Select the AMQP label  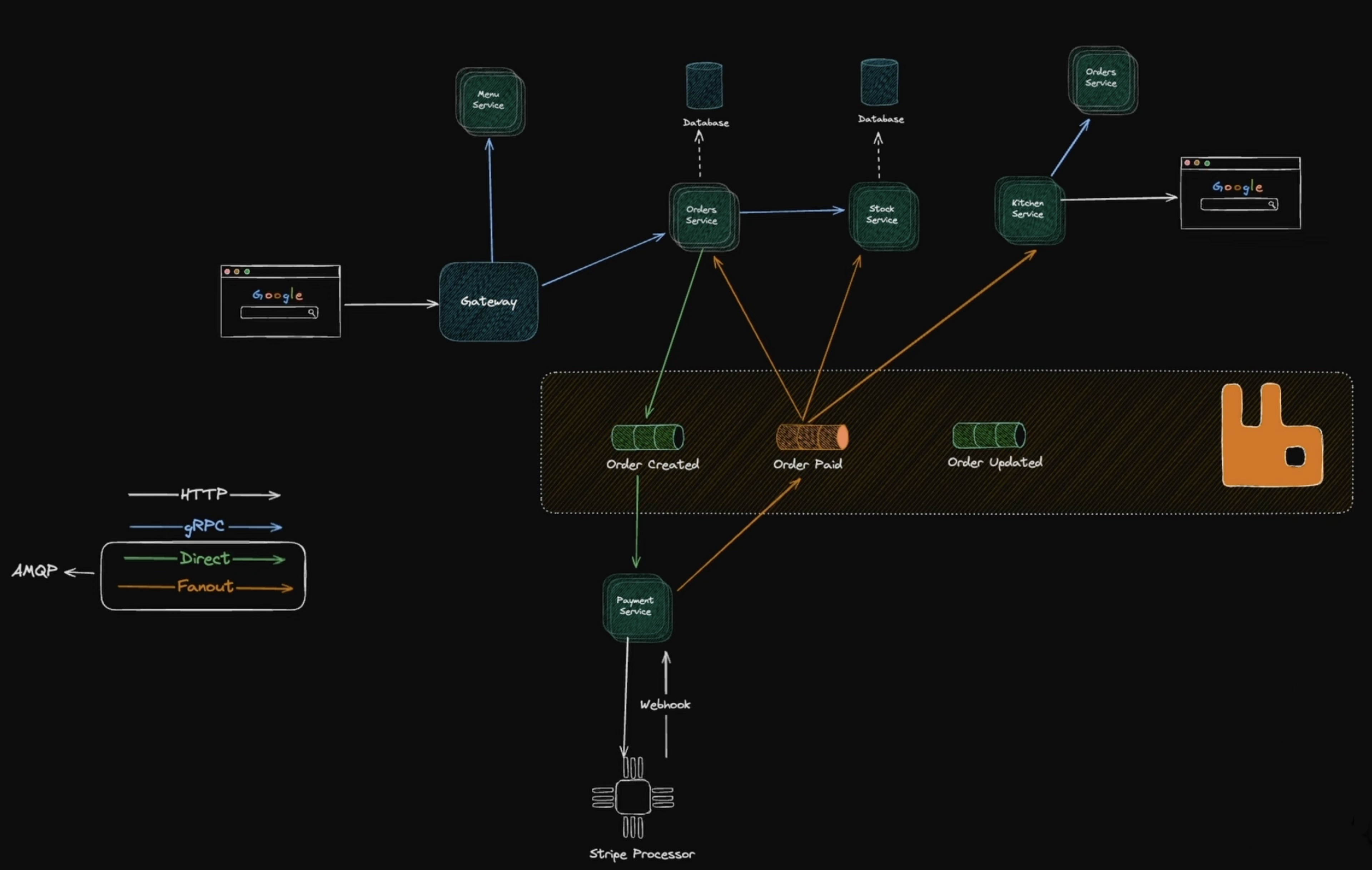tap(35, 571)
